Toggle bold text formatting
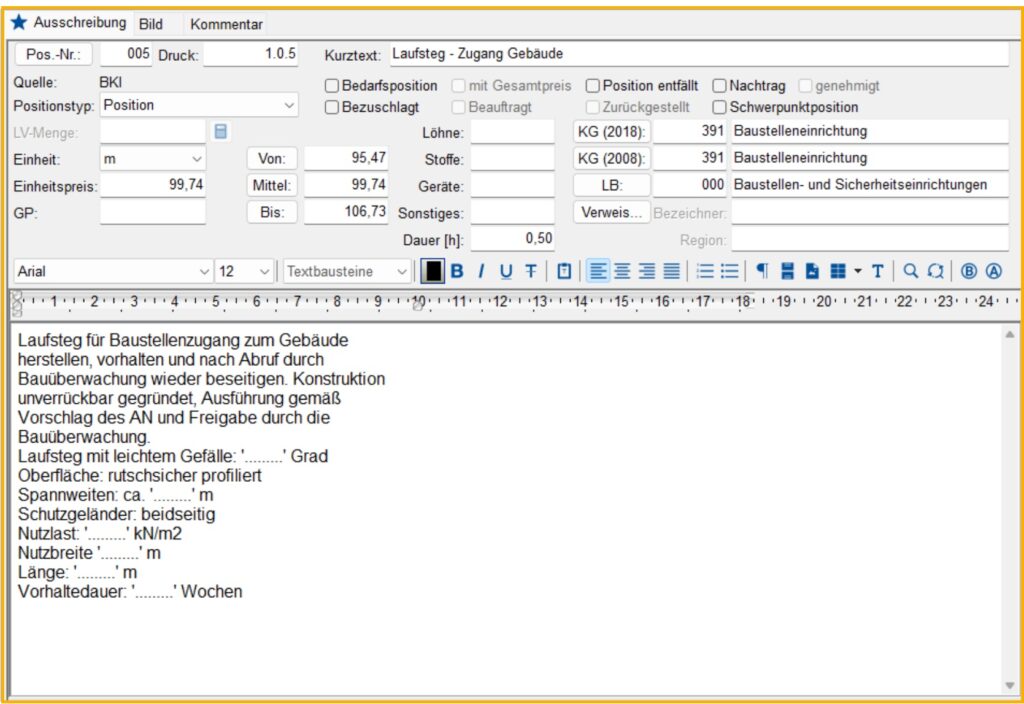This screenshot has height=704, width=1024. [456, 271]
